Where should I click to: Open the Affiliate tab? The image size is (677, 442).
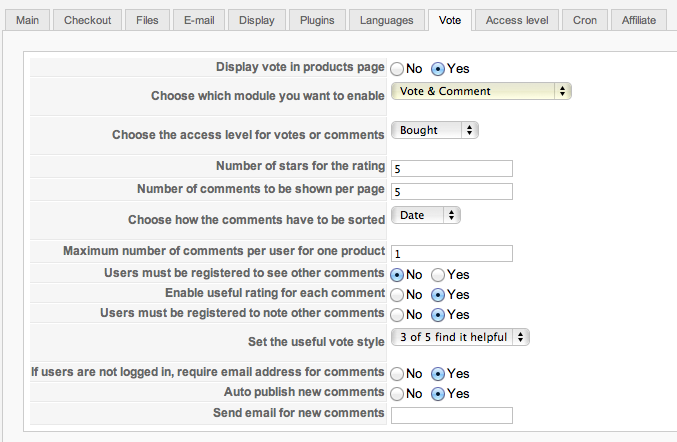(639, 20)
